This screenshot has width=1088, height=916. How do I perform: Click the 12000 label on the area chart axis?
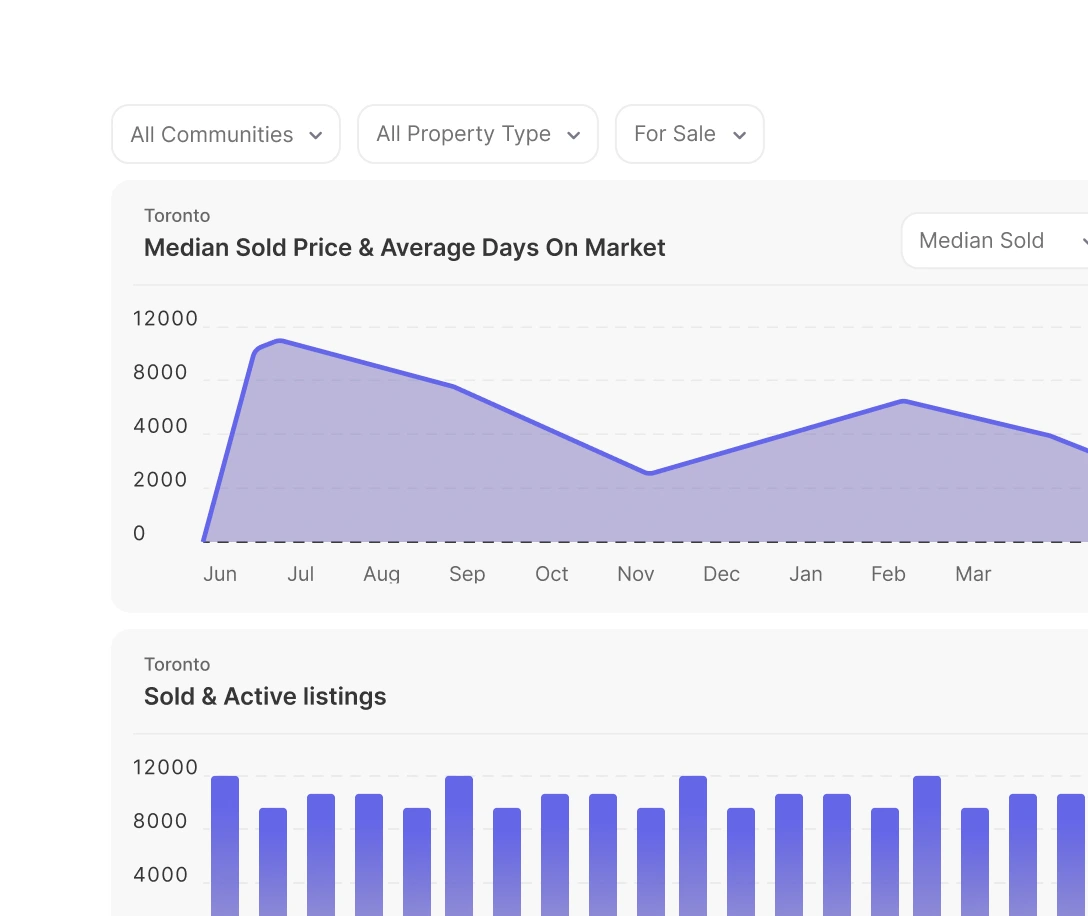[165, 319]
